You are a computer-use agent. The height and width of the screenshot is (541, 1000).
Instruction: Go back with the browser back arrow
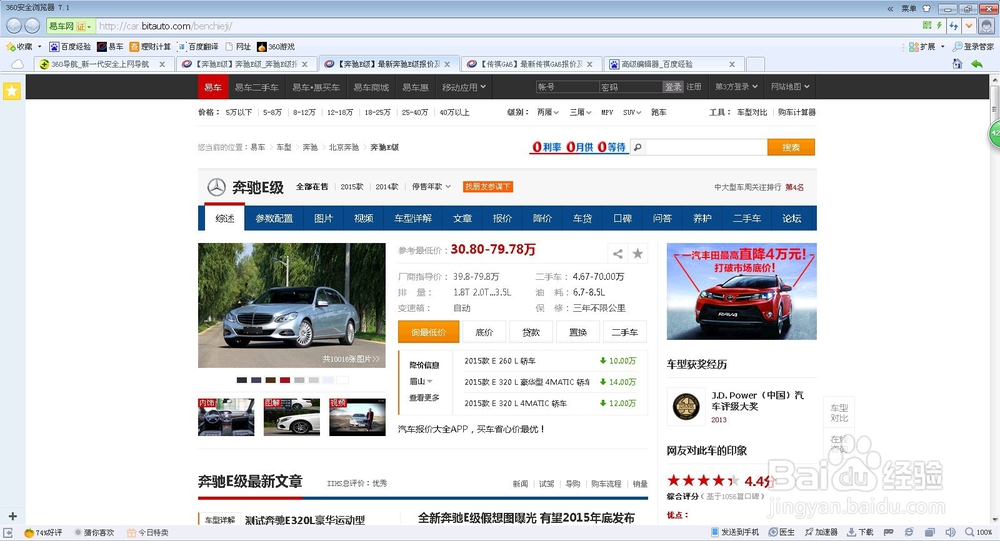coord(14,26)
